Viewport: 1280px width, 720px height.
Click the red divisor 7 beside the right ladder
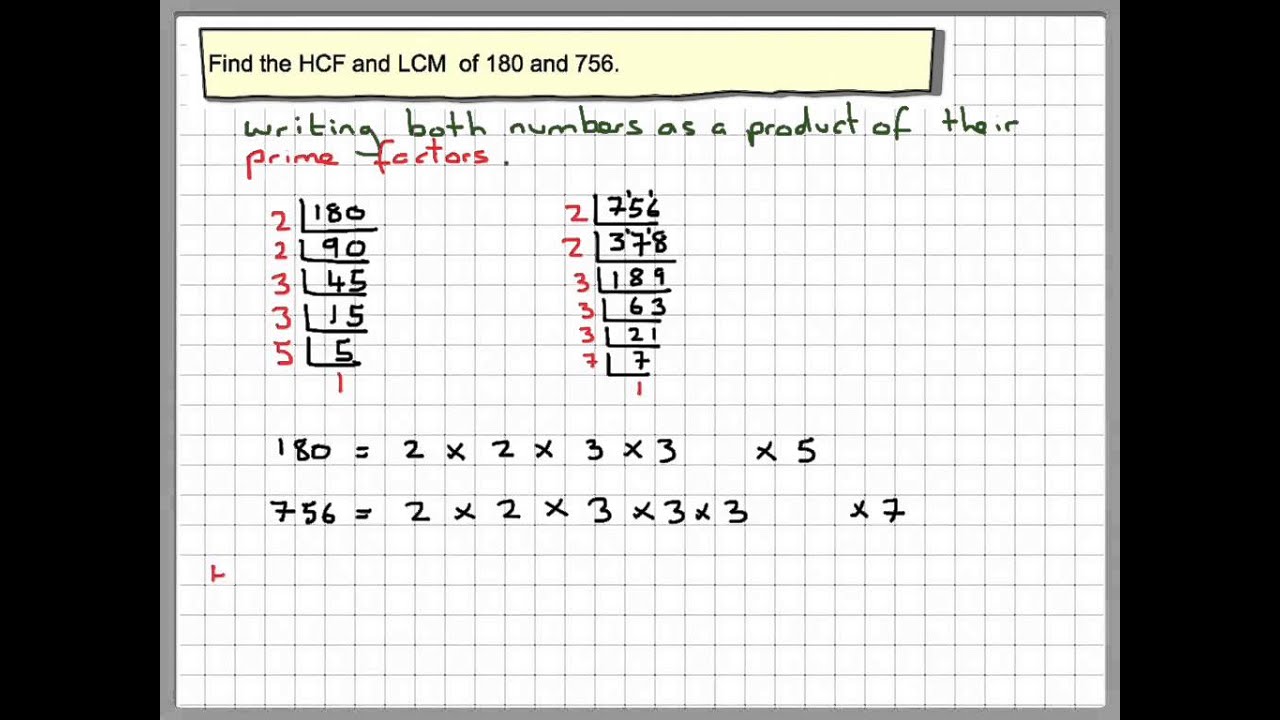[x=592, y=359]
